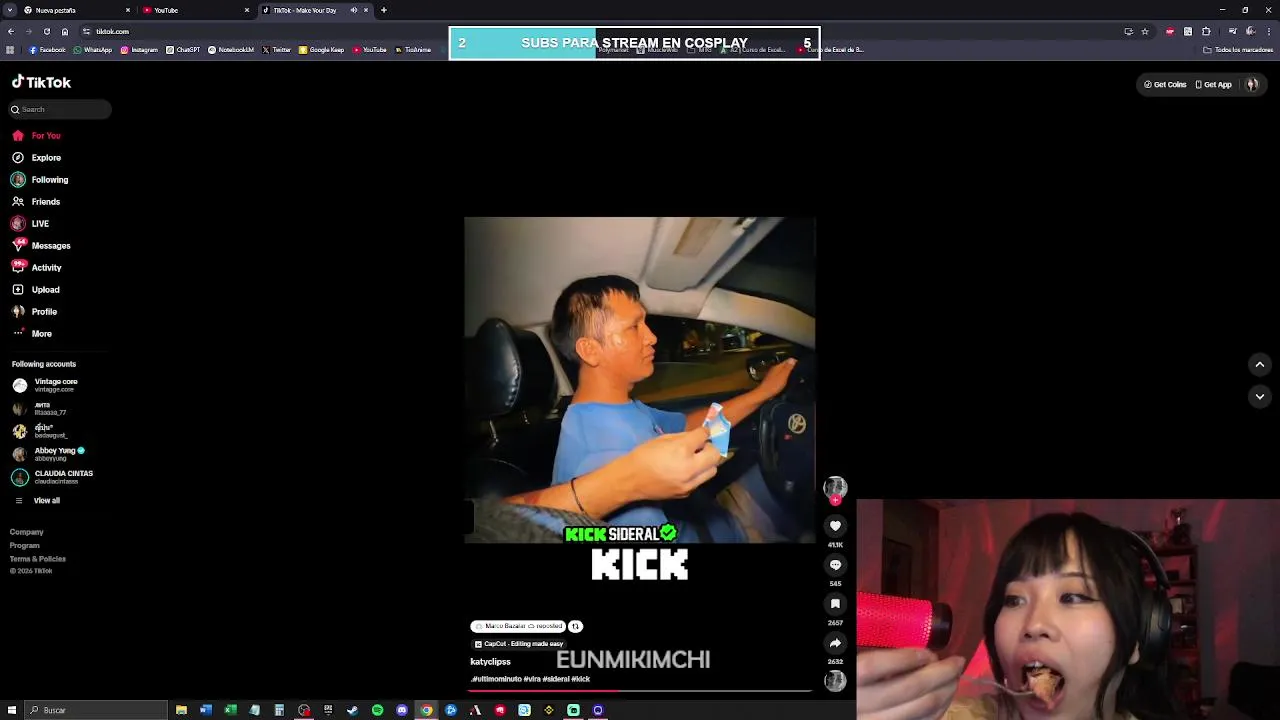
Task: Open Excel from the taskbar
Action: click(x=230, y=710)
